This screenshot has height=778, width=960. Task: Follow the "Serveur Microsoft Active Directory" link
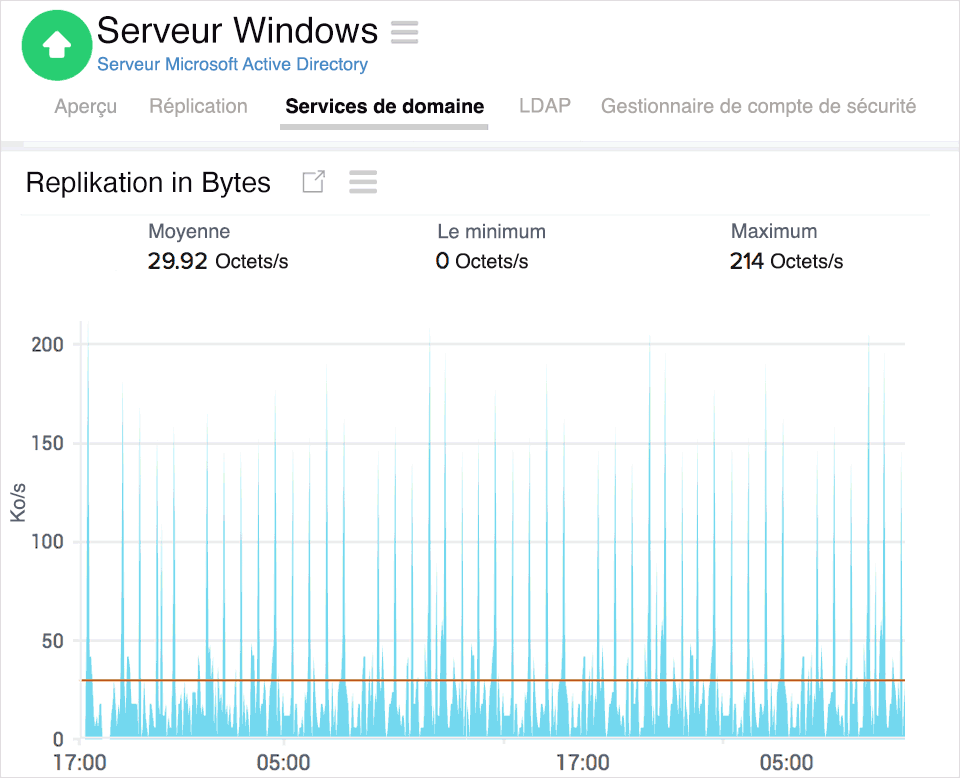click(232, 64)
